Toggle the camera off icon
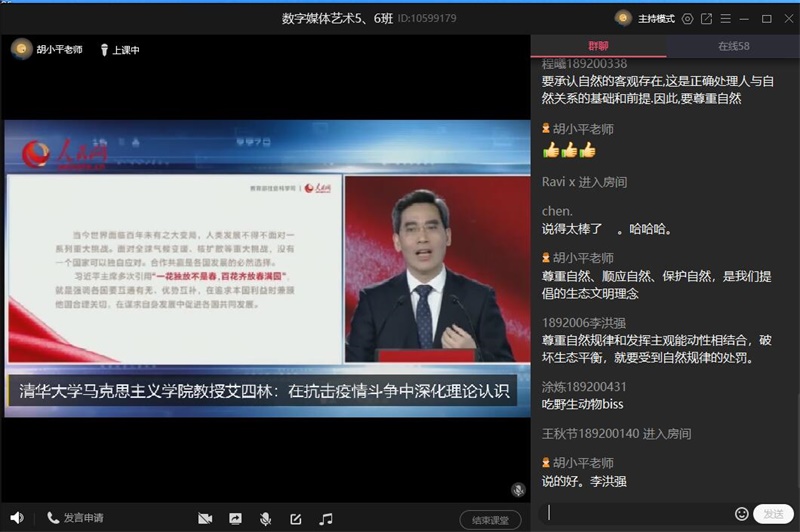The height and width of the screenshot is (532, 800). (205, 519)
